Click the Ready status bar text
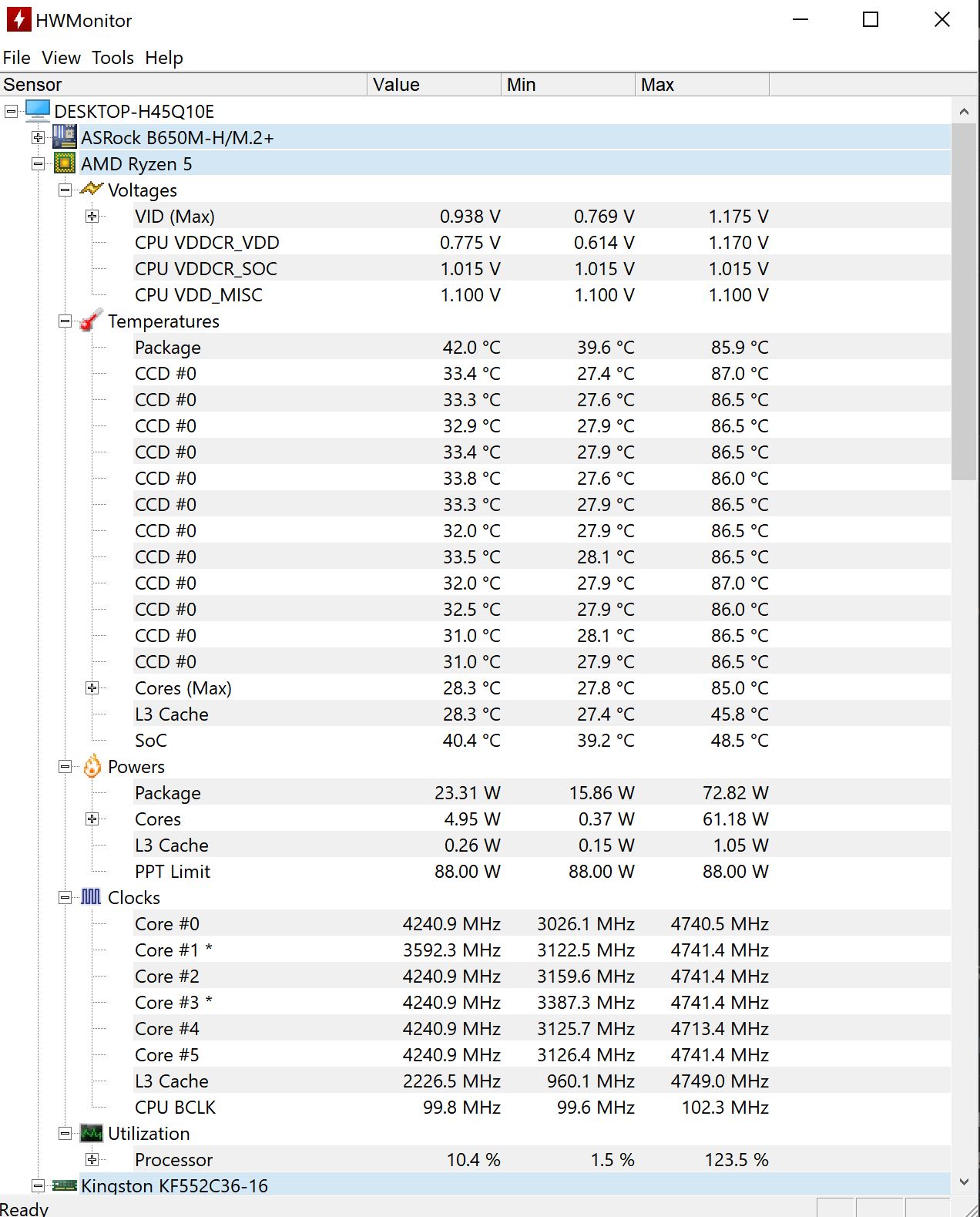Screen dimensions: 980x1217 coord(24,1209)
